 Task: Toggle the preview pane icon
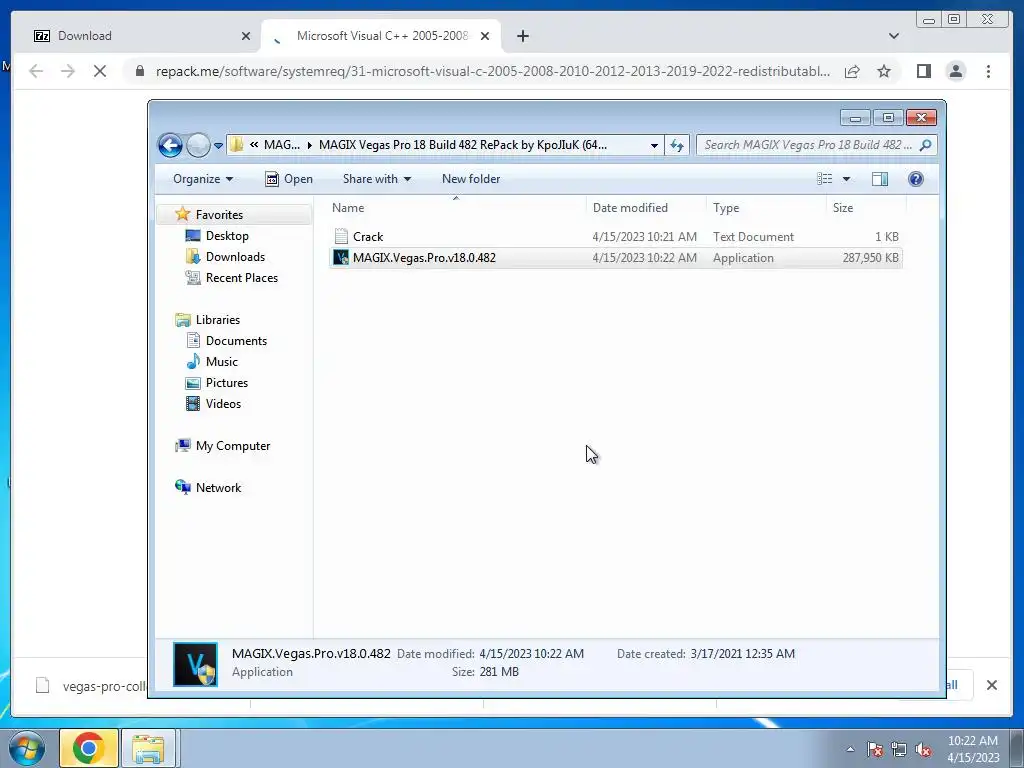[880, 179]
